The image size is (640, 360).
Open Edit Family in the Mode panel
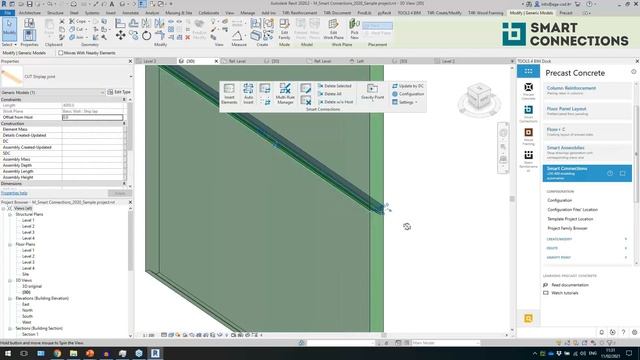[x=284, y=29]
